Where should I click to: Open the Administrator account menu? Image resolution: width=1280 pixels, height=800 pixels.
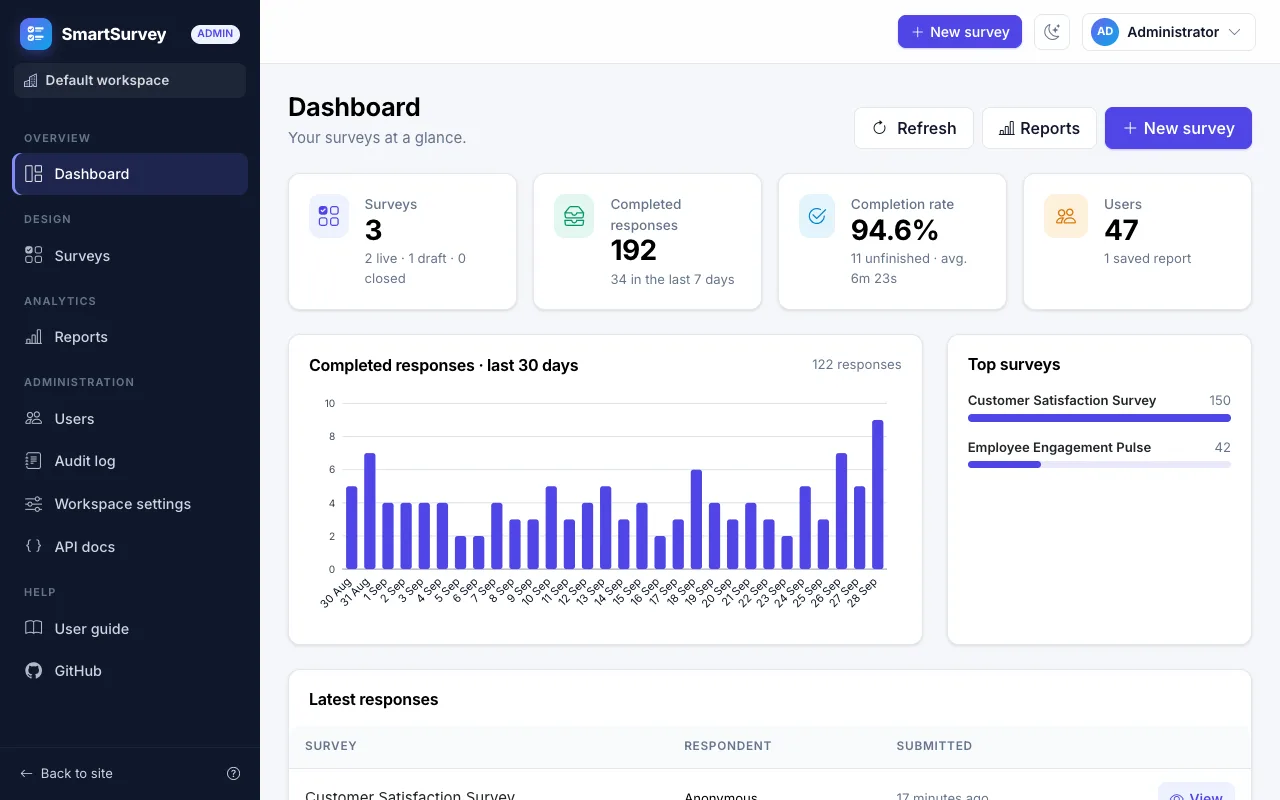(1168, 32)
